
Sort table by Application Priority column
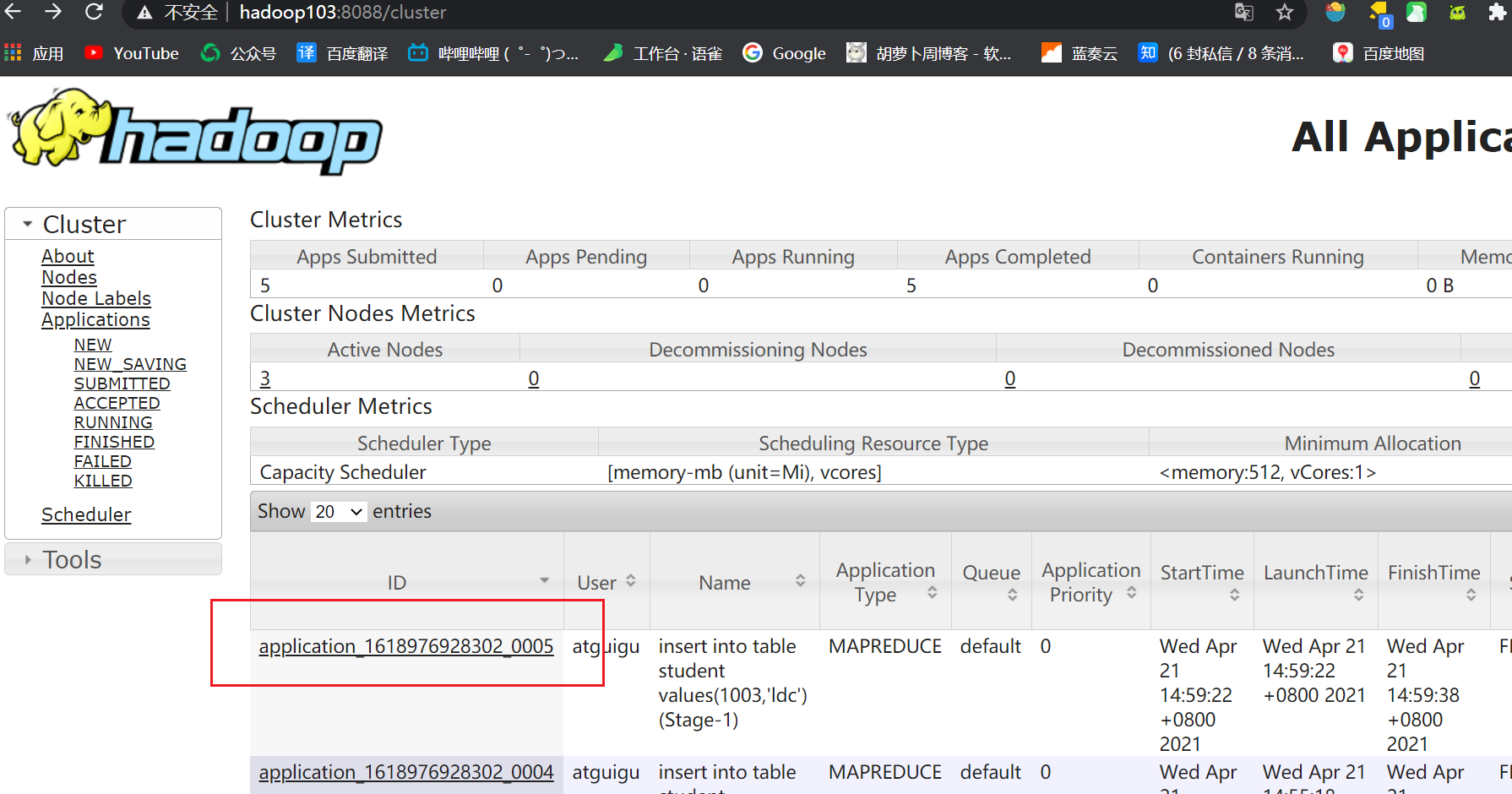click(1091, 582)
